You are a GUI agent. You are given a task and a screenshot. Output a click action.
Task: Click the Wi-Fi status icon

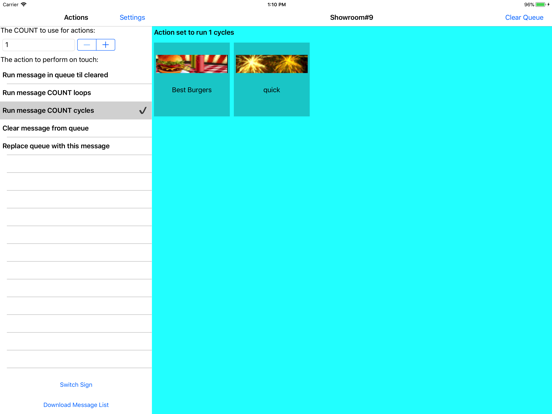coord(24,4)
